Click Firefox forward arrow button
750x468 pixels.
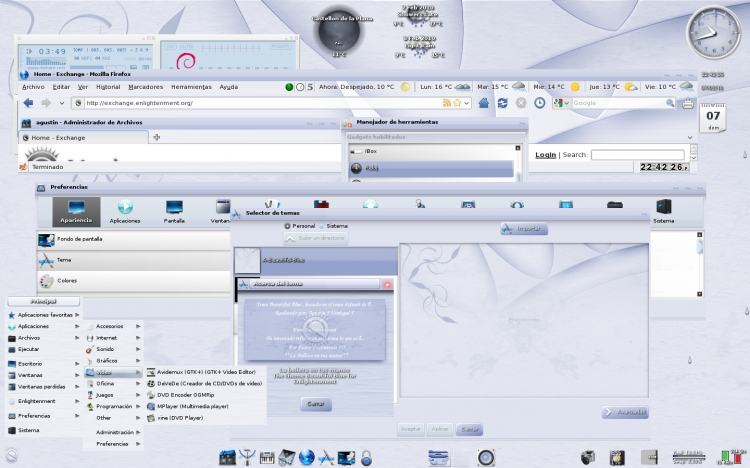[46, 103]
